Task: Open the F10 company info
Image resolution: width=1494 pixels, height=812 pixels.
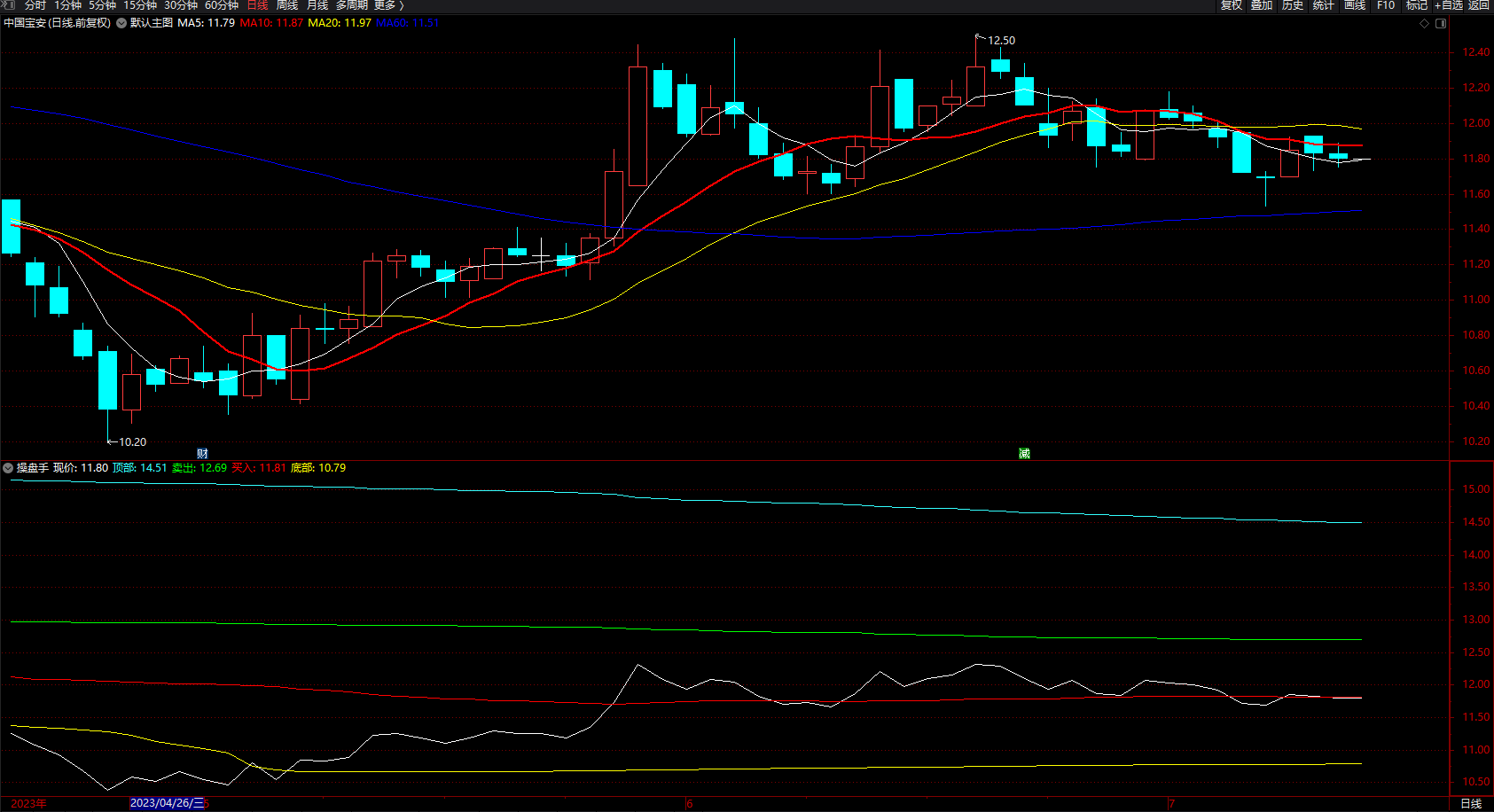Action: tap(1386, 5)
